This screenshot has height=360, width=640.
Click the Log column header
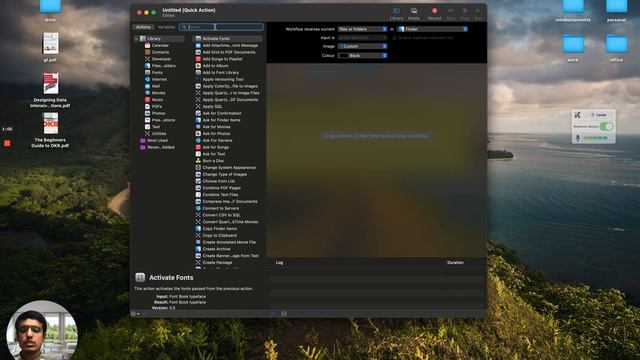click(x=279, y=262)
